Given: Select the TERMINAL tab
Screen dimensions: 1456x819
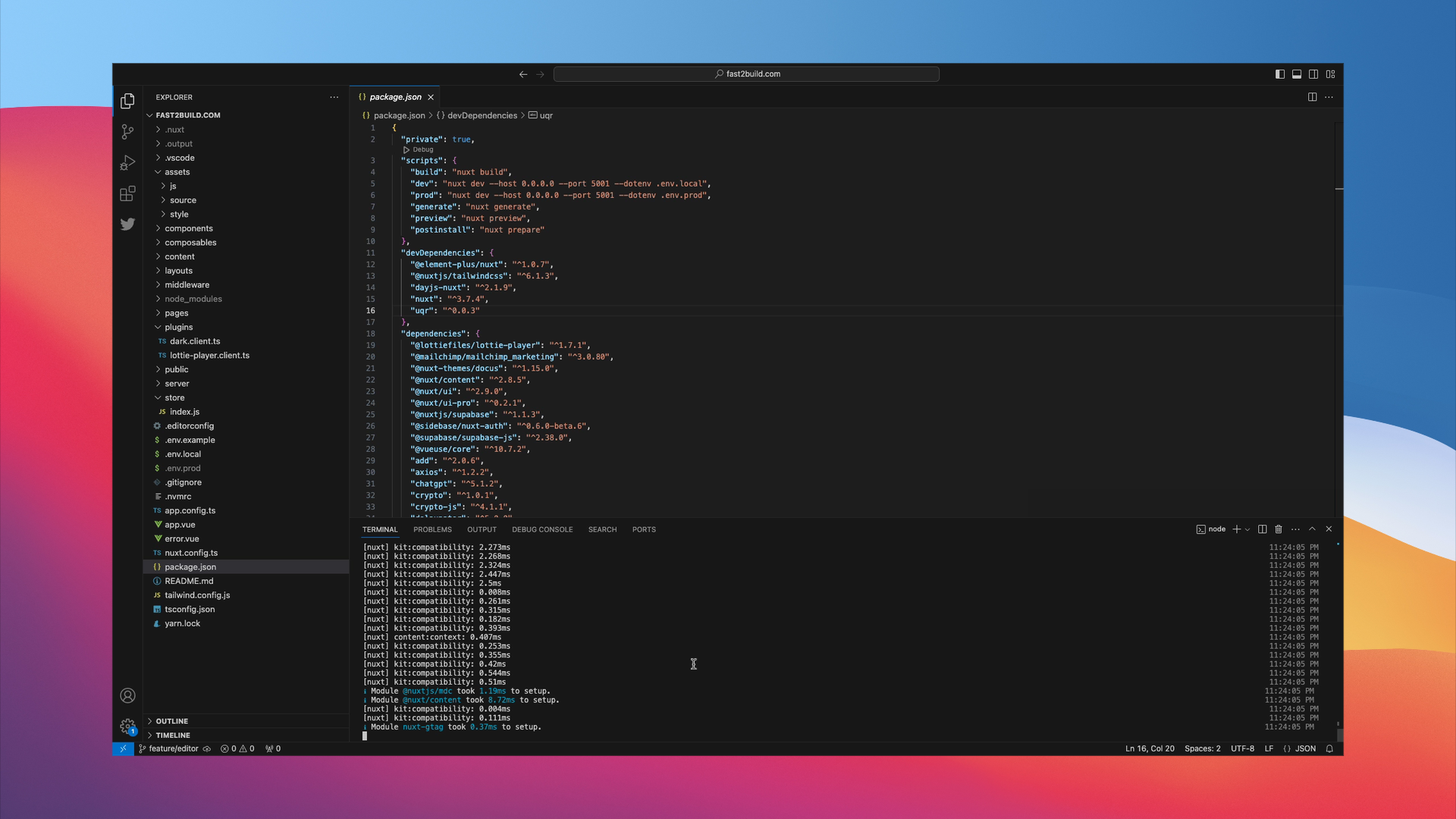Looking at the screenshot, I should click(x=380, y=529).
